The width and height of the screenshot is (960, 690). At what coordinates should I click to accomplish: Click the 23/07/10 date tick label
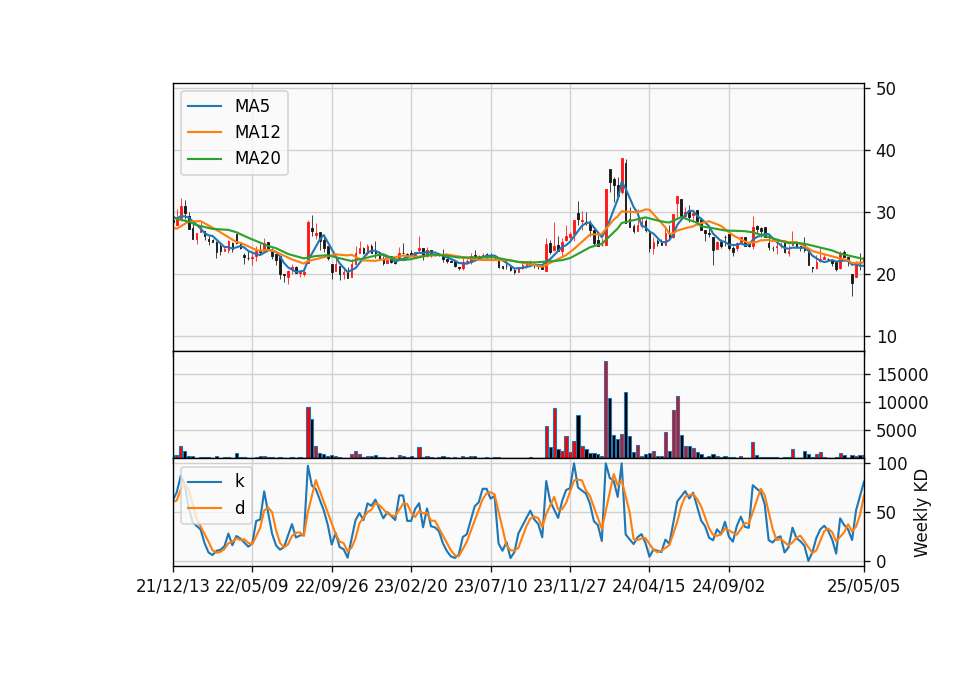[490, 587]
